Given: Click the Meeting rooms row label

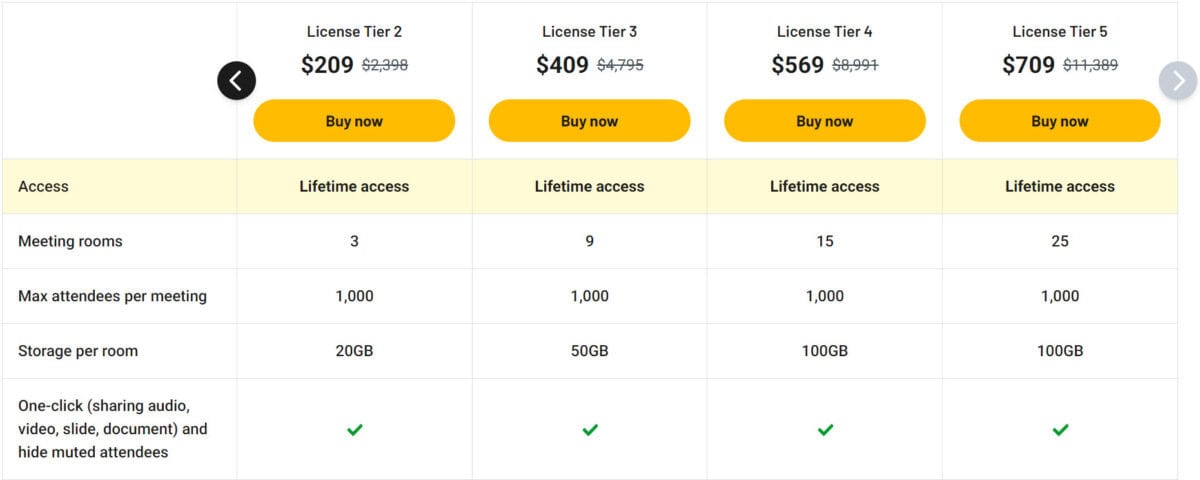Looking at the screenshot, I should click(70, 241).
